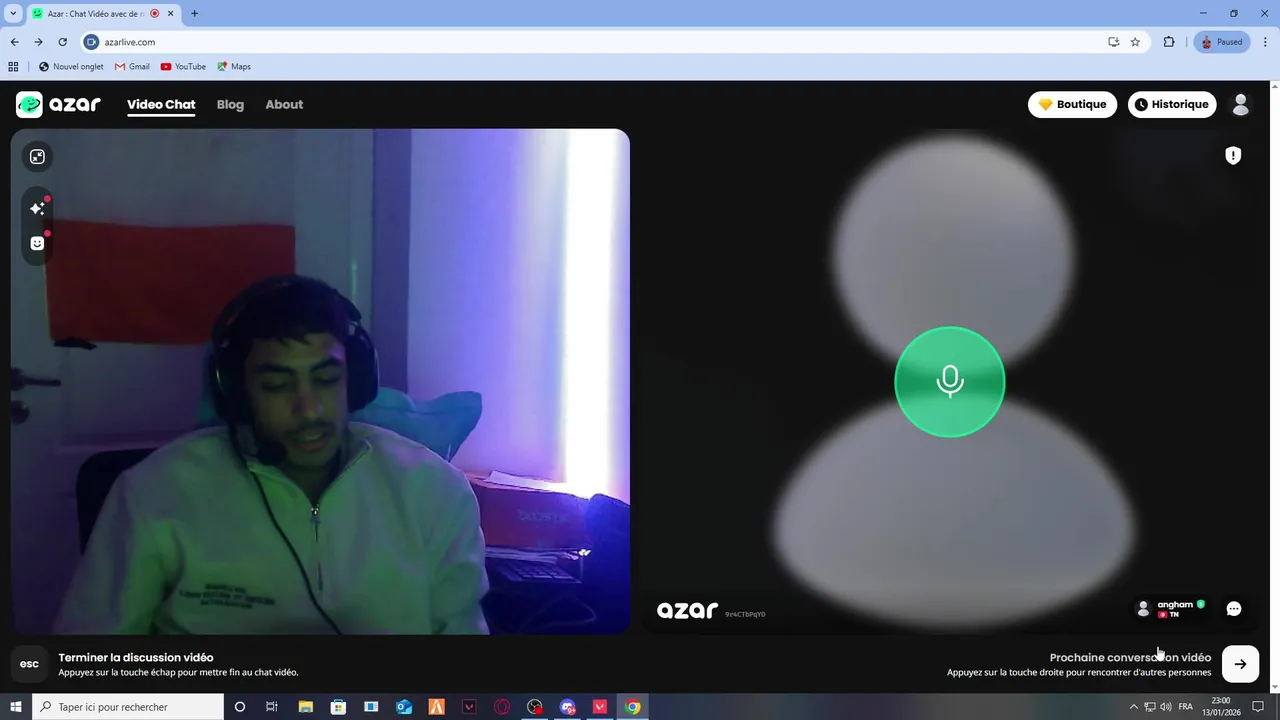Viewport: 1280px width, 720px height.
Task: Click the next video chat arrow button
Action: tap(1240, 664)
